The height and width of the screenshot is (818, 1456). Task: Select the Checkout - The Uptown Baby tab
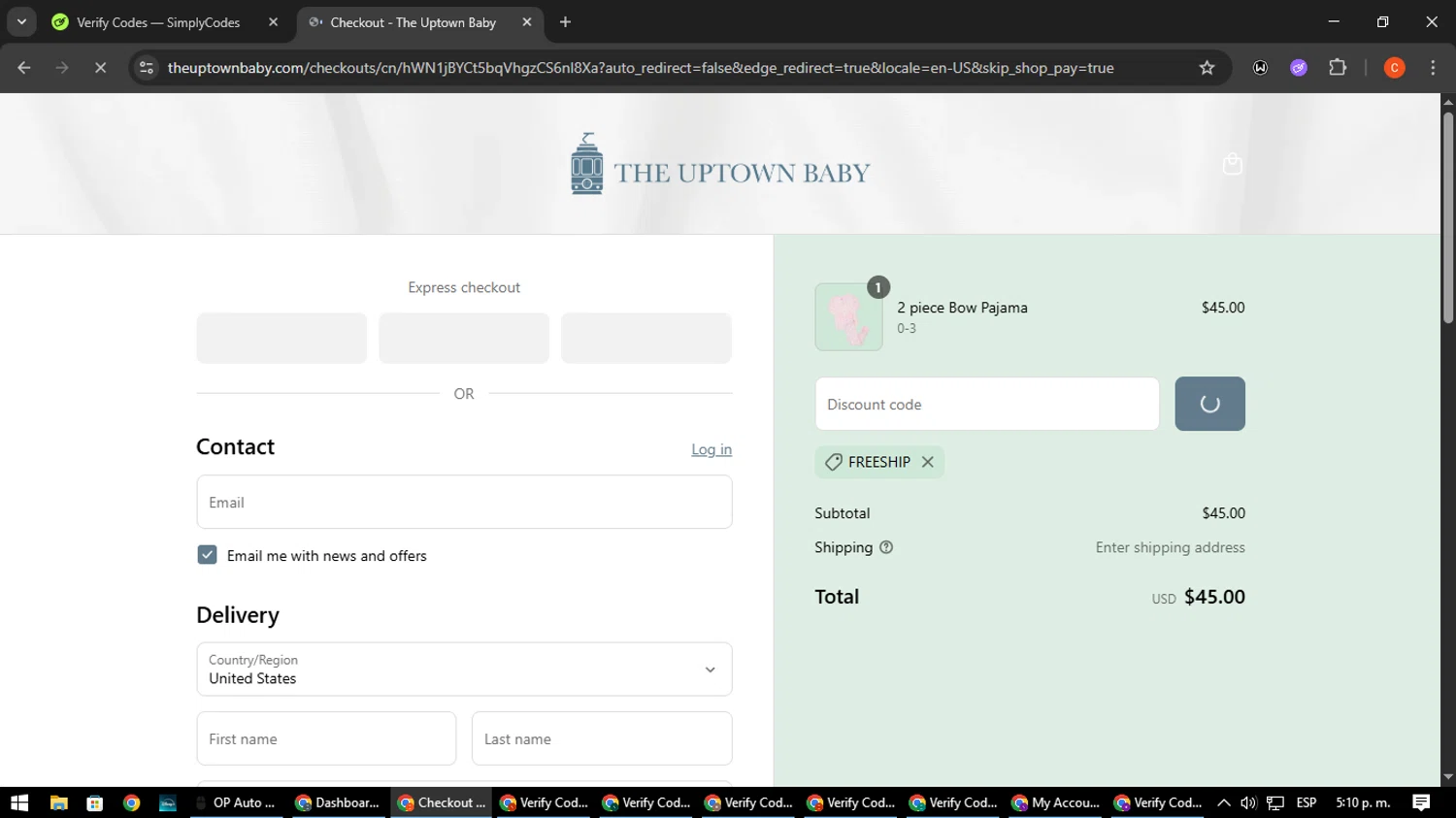coord(413,22)
